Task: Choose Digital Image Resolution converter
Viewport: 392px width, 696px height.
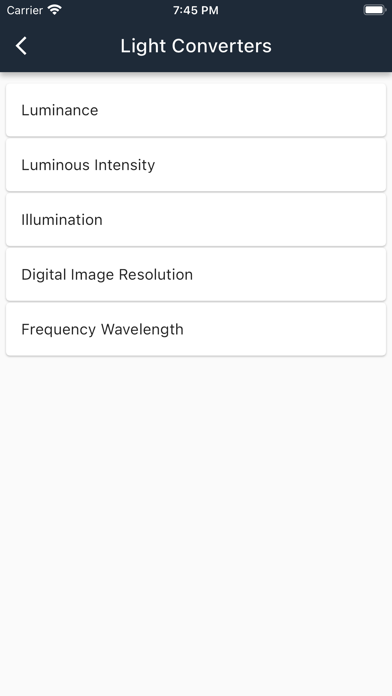Action: point(196,275)
